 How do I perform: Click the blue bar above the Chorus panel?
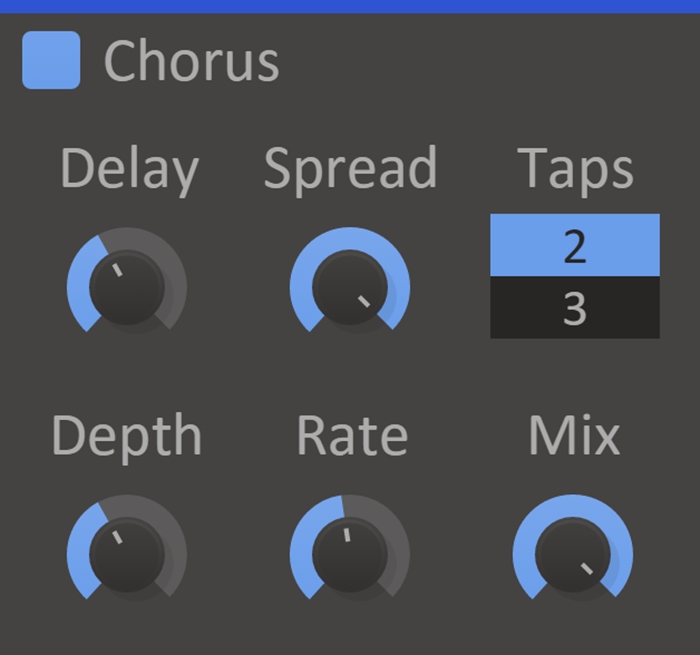pyautogui.click(x=350, y=6)
